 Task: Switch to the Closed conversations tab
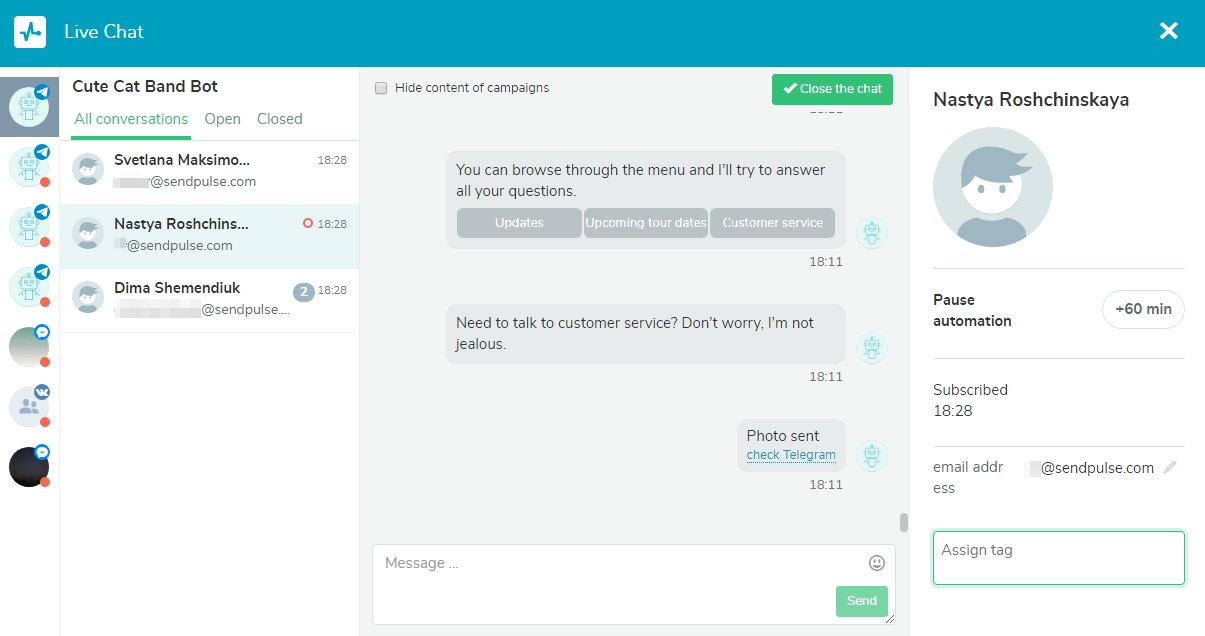tap(279, 119)
